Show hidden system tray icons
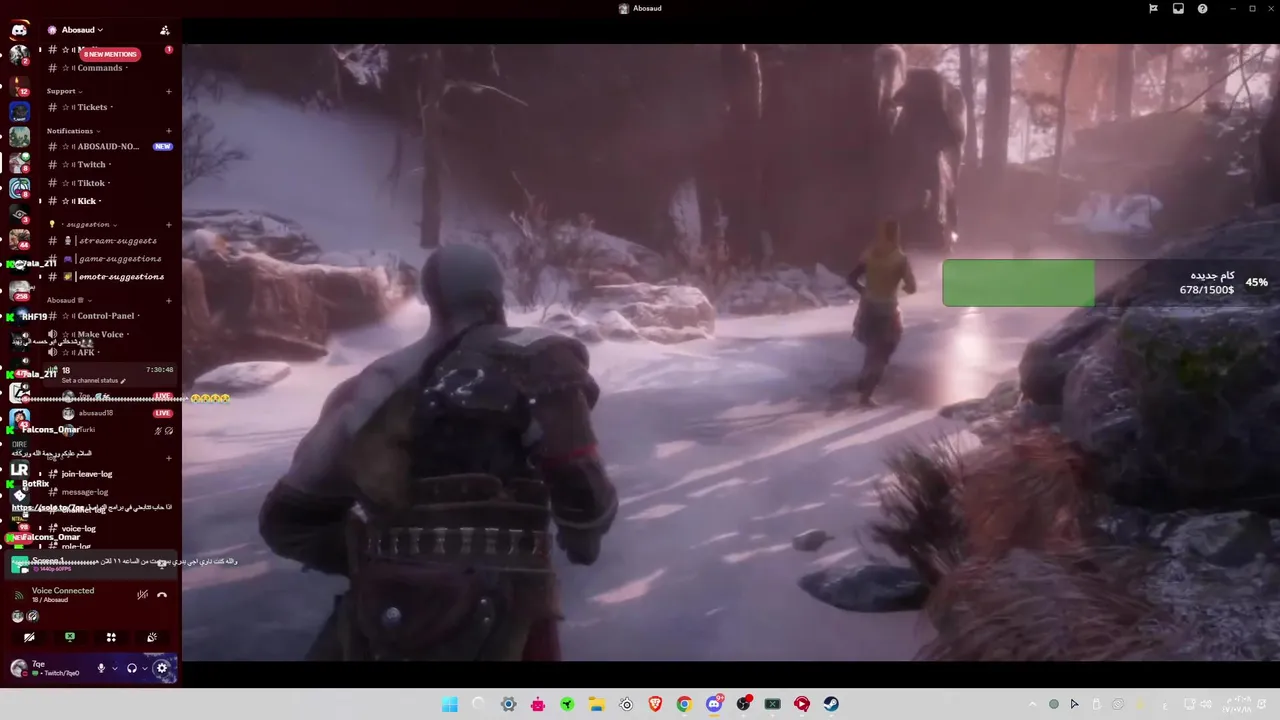Viewport: 1280px width, 720px height. 1033,704
